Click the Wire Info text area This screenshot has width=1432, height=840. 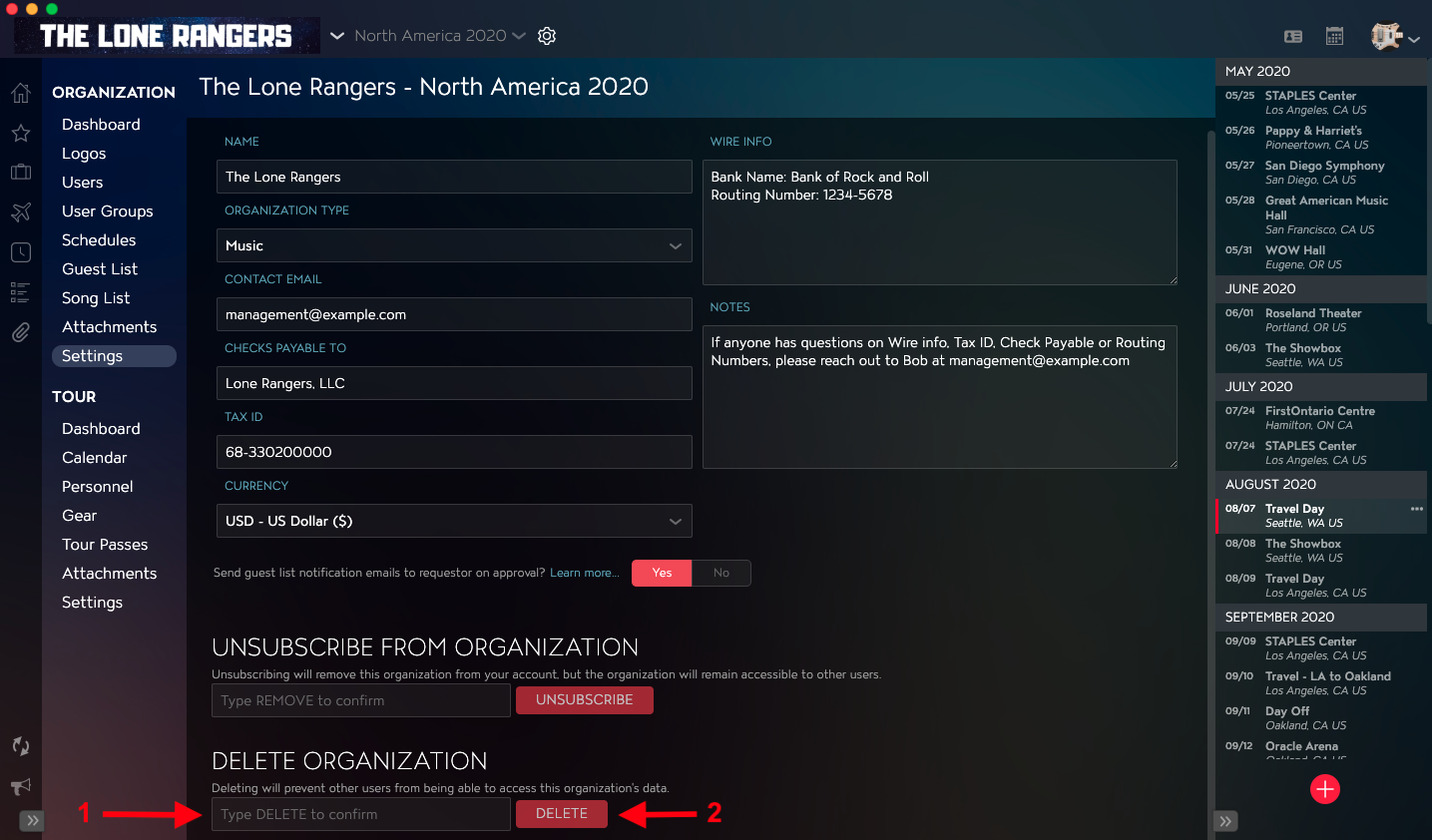[x=940, y=222]
